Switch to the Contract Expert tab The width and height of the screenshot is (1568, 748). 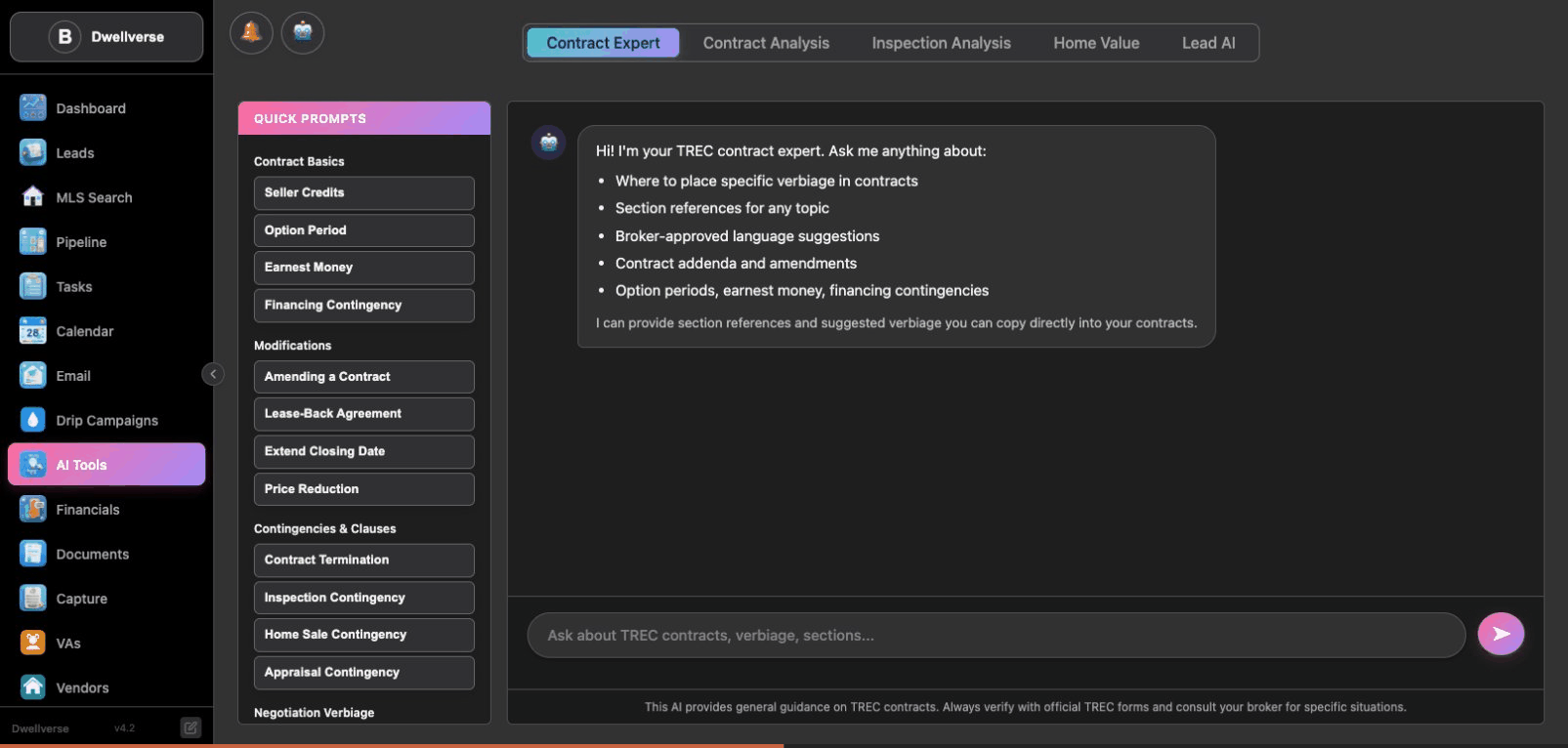click(603, 43)
